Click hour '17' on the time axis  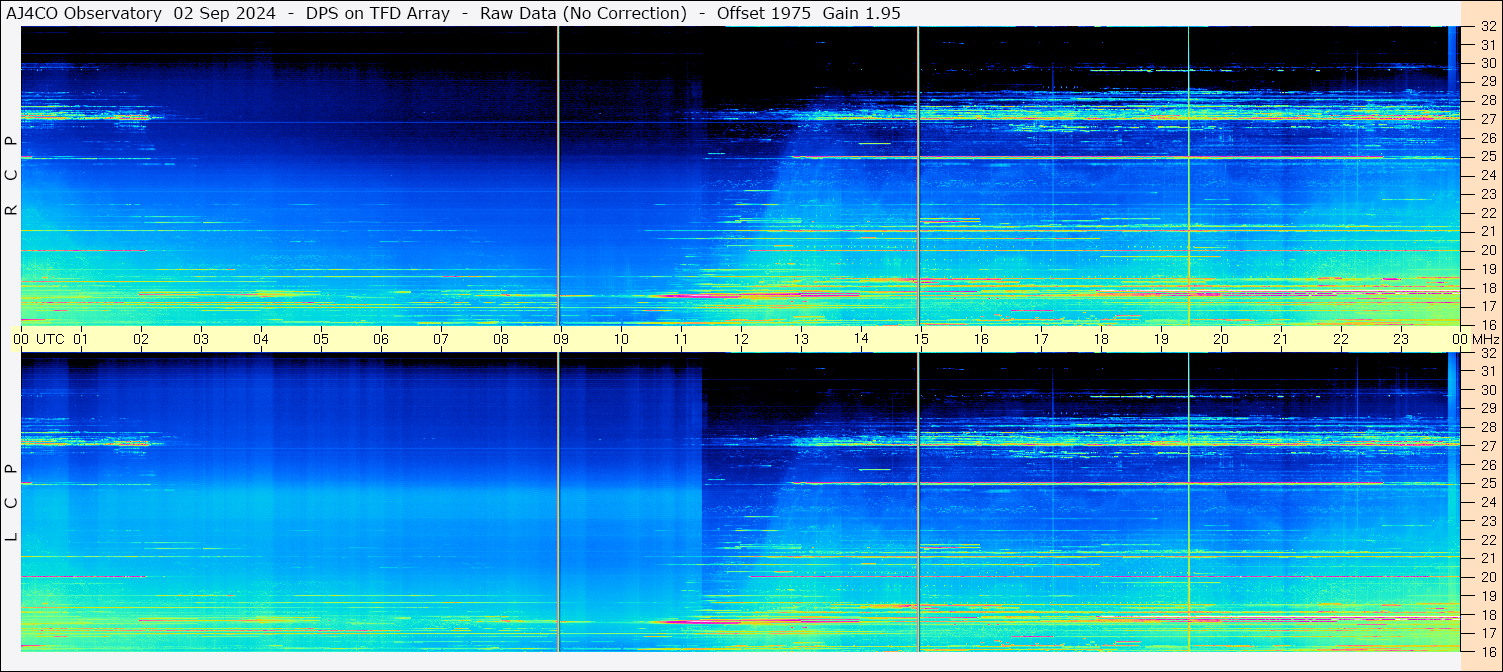pyautogui.click(x=1041, y=339)
